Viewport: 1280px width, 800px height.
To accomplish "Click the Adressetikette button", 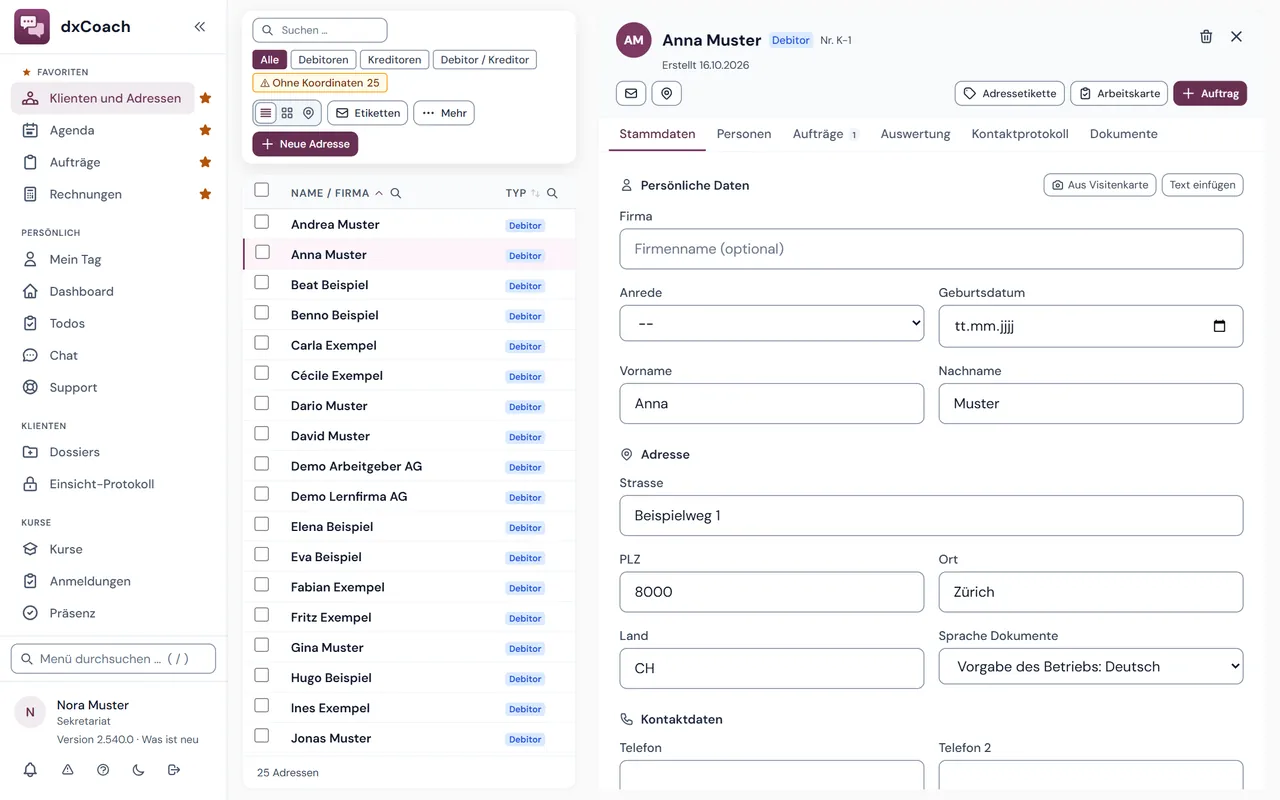I will pyautogui.click(x=1010, y=93).
